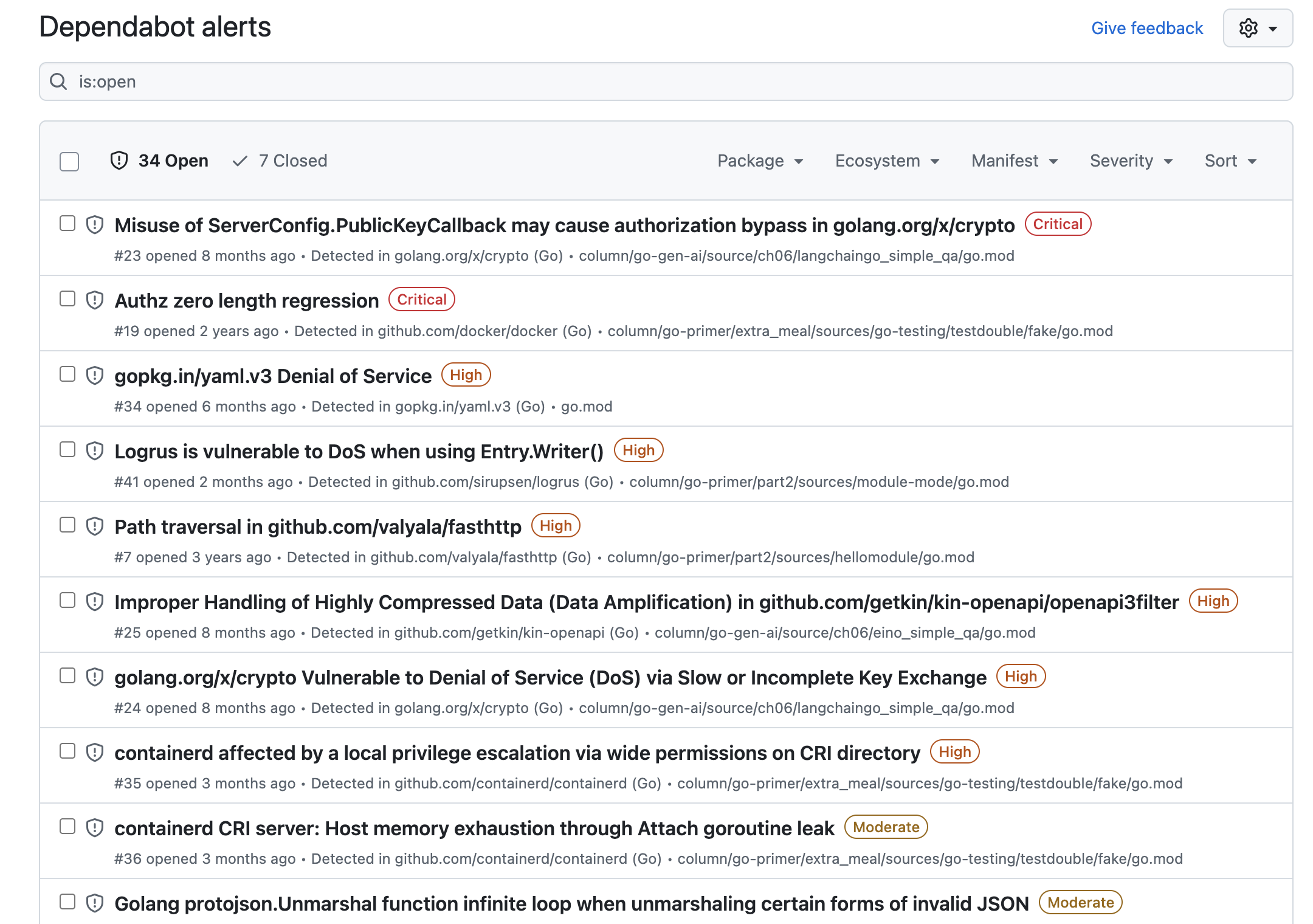Click the search magnifier icon in filter bar
Image resolution: width=1313 pixels, height=924 pixels.
[58, 81]
